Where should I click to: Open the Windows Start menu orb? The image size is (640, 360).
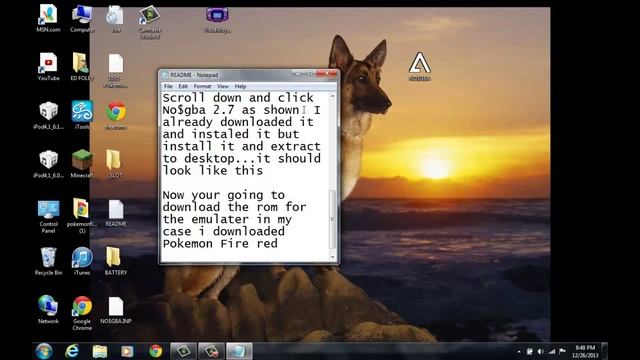coord(44,351)
